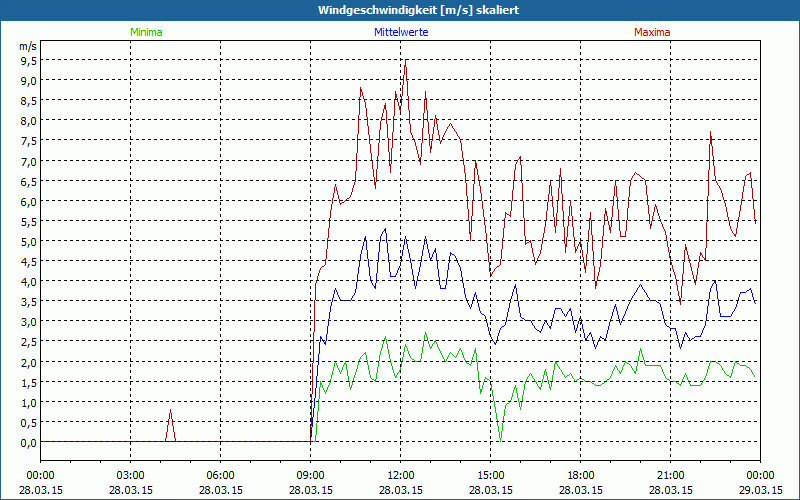Click the 12:00 time axis label

[401, 476]
